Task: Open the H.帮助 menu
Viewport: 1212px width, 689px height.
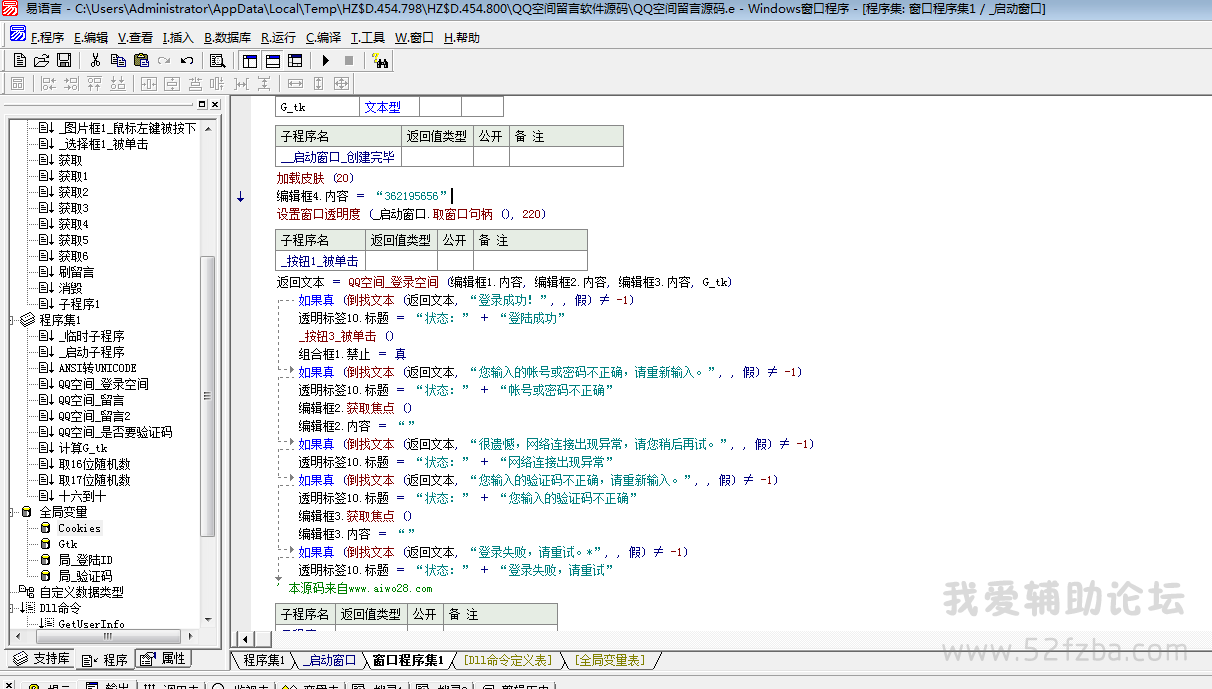Action: 462,38
